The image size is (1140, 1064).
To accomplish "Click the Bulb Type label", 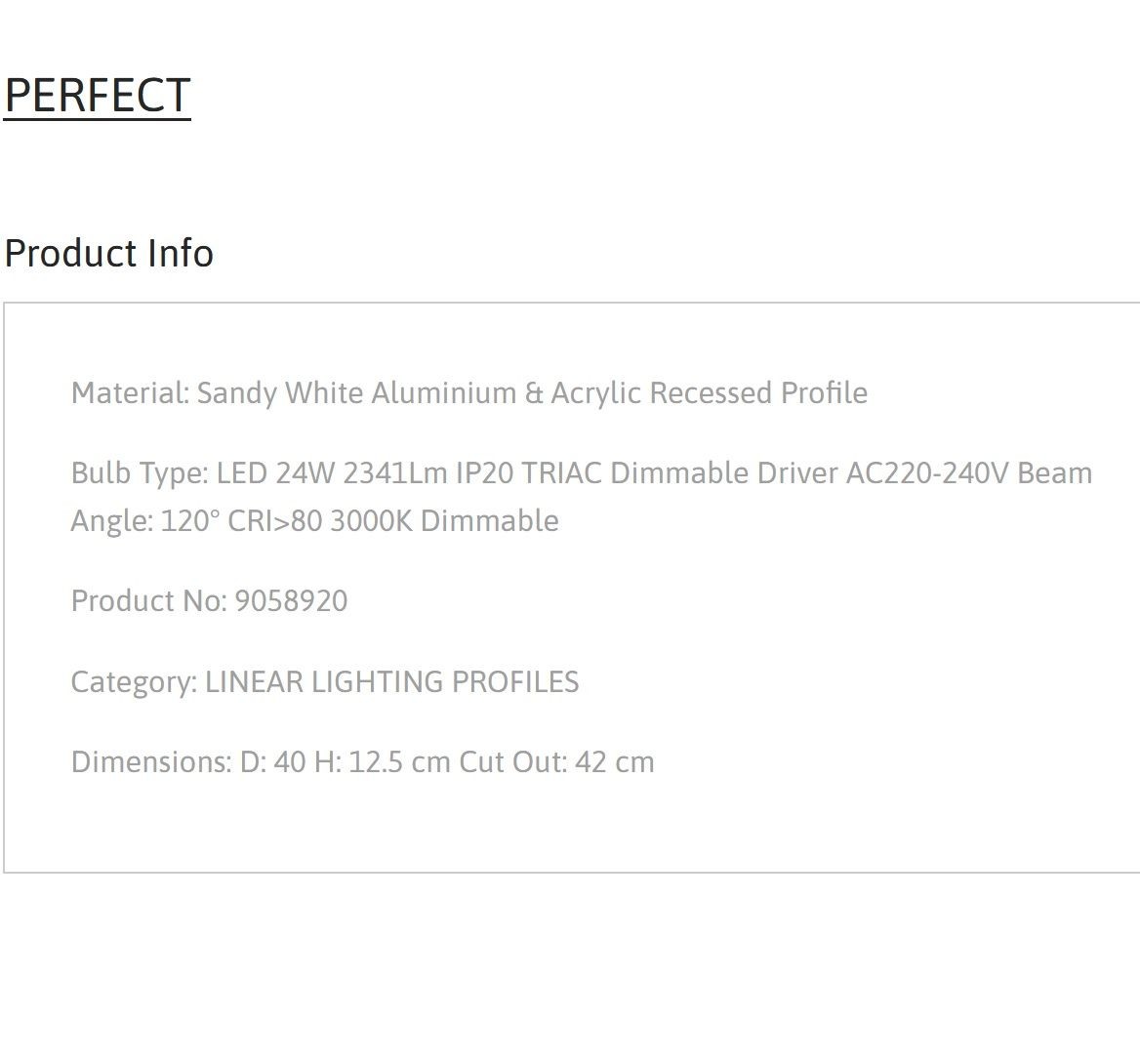I will coord(140,473).
